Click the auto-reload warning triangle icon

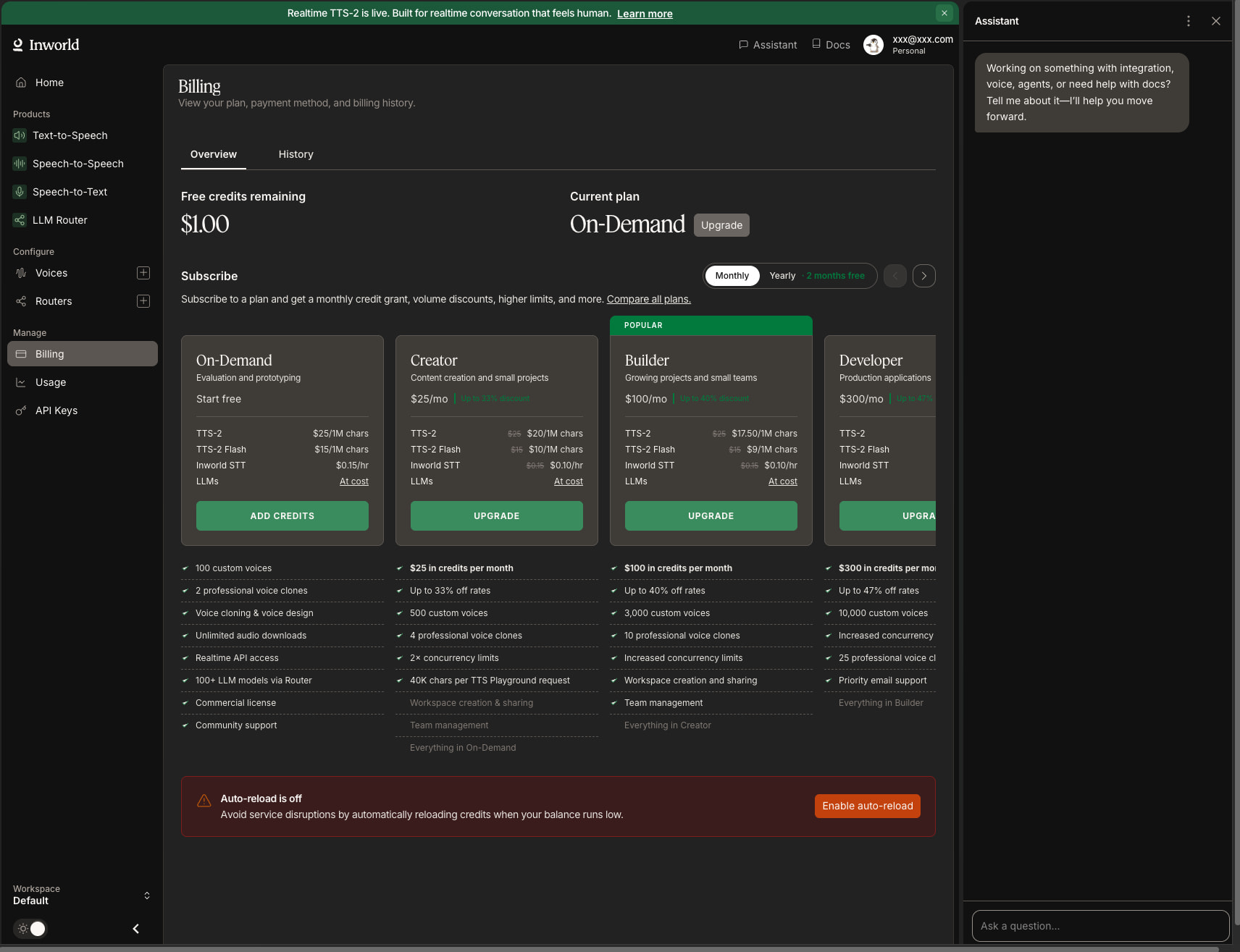pos(204,800)
